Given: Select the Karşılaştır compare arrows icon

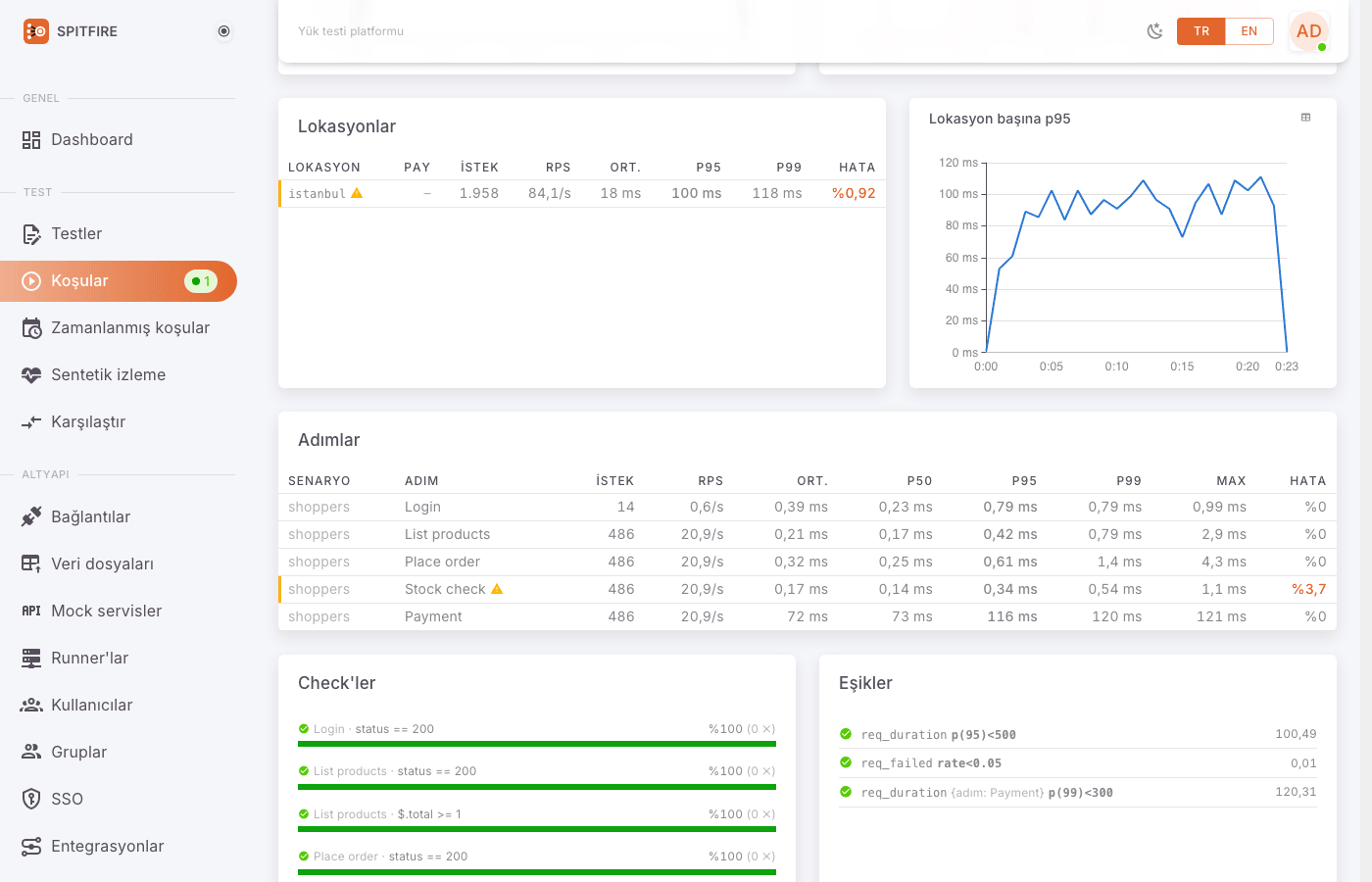Looking at the screenshot, I should point(31,422).
